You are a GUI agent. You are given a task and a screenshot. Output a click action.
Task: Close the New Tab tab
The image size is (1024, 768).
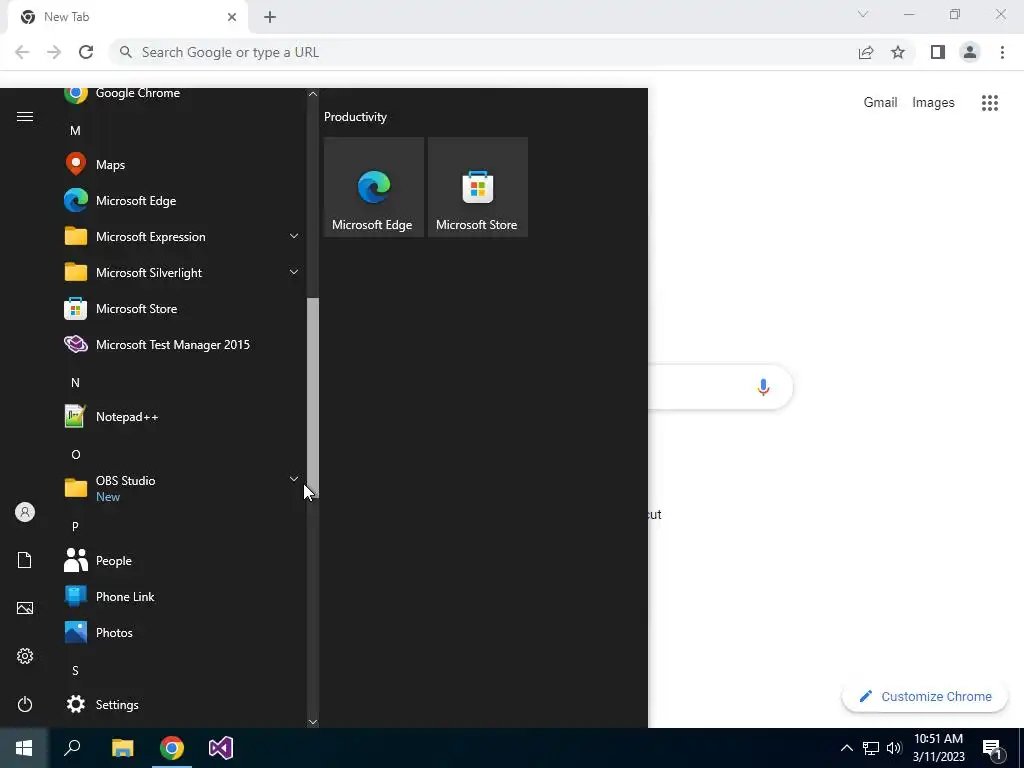[x=232, y=17]
